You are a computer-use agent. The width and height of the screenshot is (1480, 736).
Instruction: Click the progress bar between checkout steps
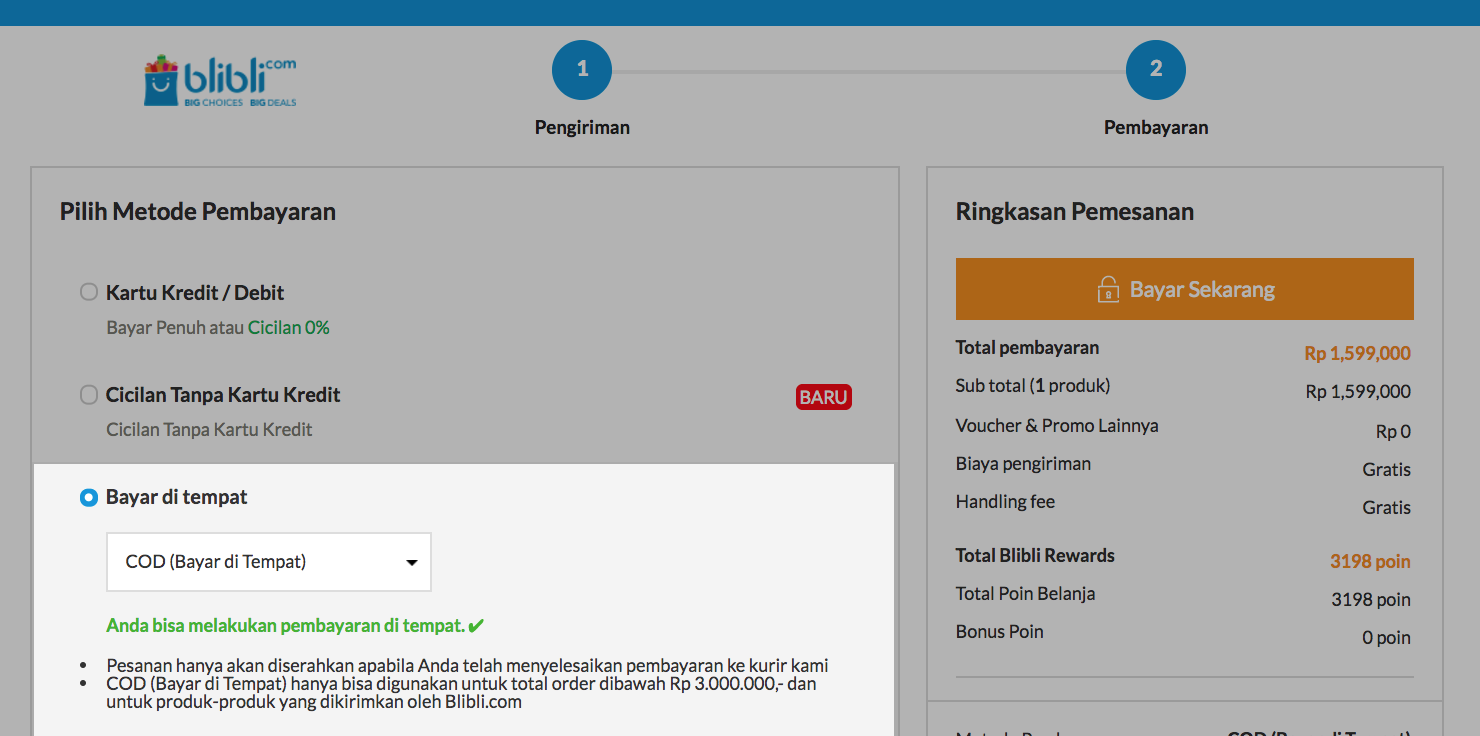click(868, 69)
